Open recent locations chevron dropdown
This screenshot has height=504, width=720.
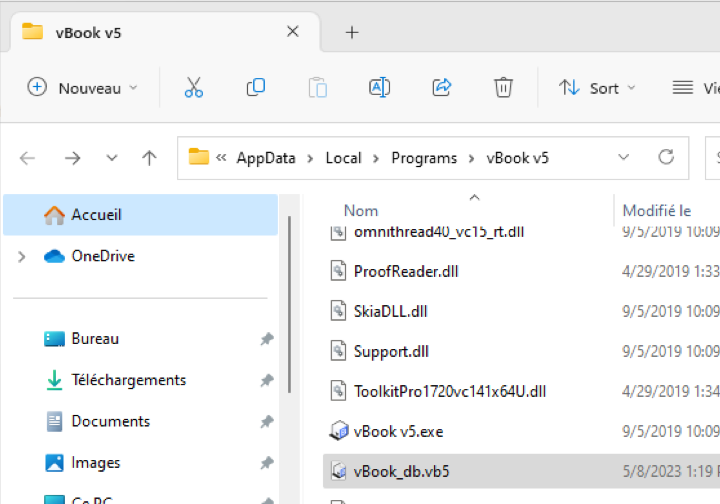112,158
